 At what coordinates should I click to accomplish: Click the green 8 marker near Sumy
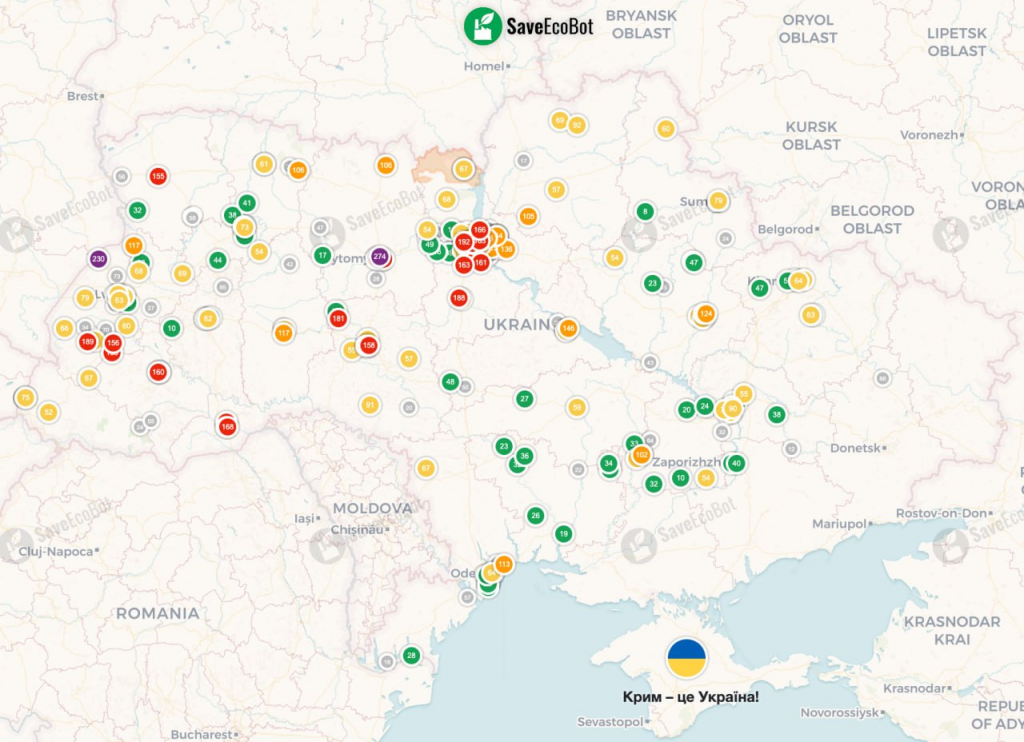pyautogui.click(x=645, y=211)
